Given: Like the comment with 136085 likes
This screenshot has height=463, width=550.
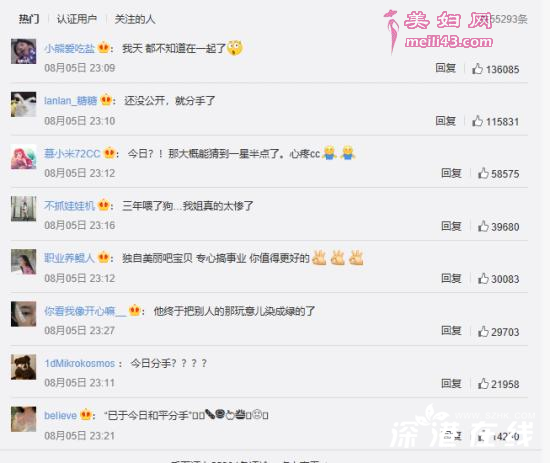Looking at the screenshot, I should pyautogui.click(x=477, y=68).
